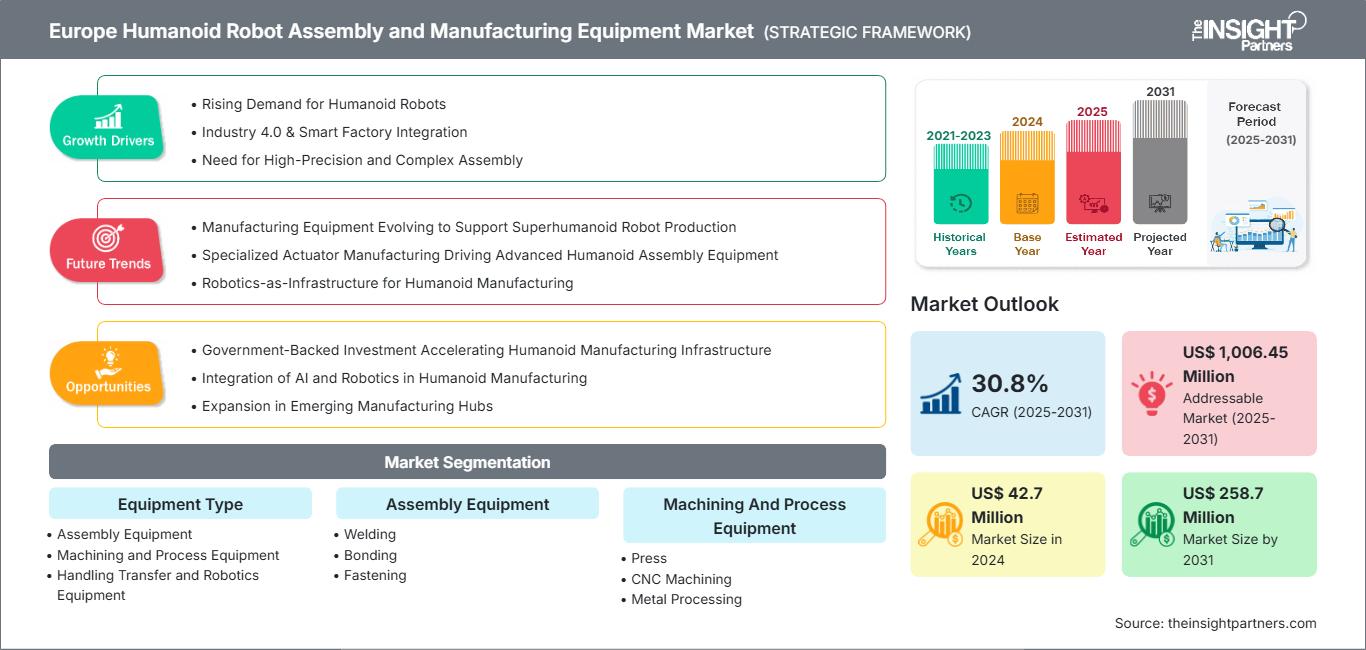
Task: Click the Base Year calendar icon
Action: 1027,203
